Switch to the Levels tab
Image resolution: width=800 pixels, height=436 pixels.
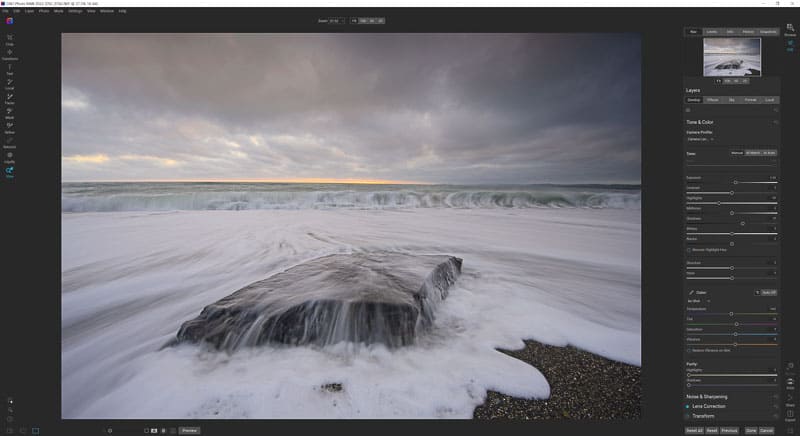[712, 32]
